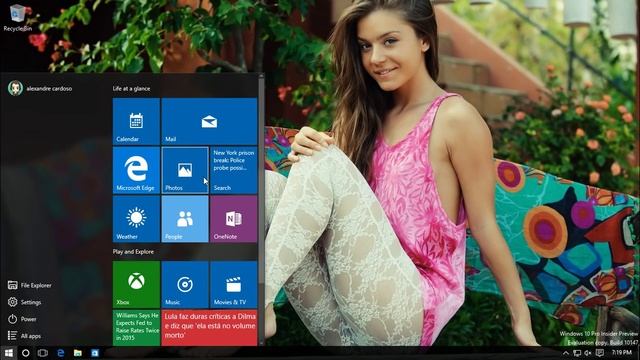Select the Recycle Bin desktop icon

coord(18,17)
